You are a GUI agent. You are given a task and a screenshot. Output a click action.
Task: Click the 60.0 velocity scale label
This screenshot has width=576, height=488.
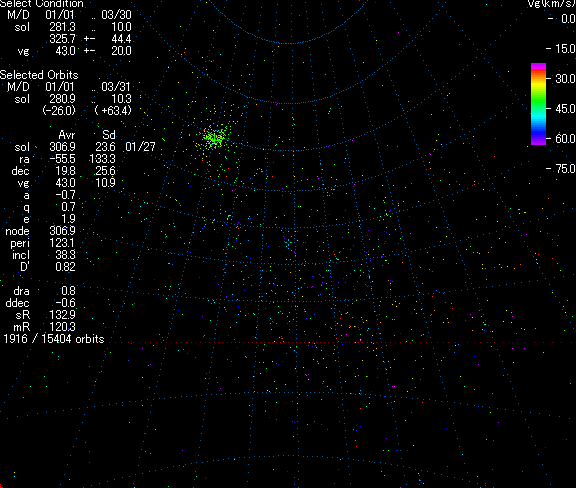[565, 139]
